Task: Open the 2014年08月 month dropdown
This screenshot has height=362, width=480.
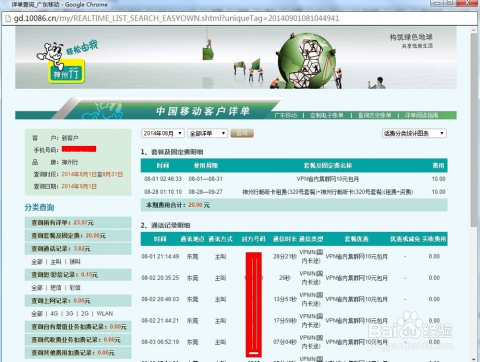Action: click(x=163, y=133)
